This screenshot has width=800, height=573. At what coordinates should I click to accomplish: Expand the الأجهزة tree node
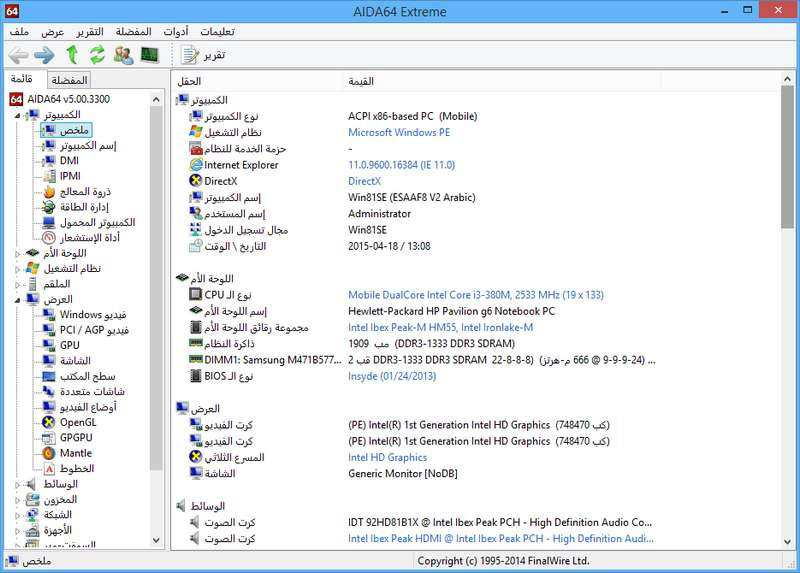(x=17, y=531)
